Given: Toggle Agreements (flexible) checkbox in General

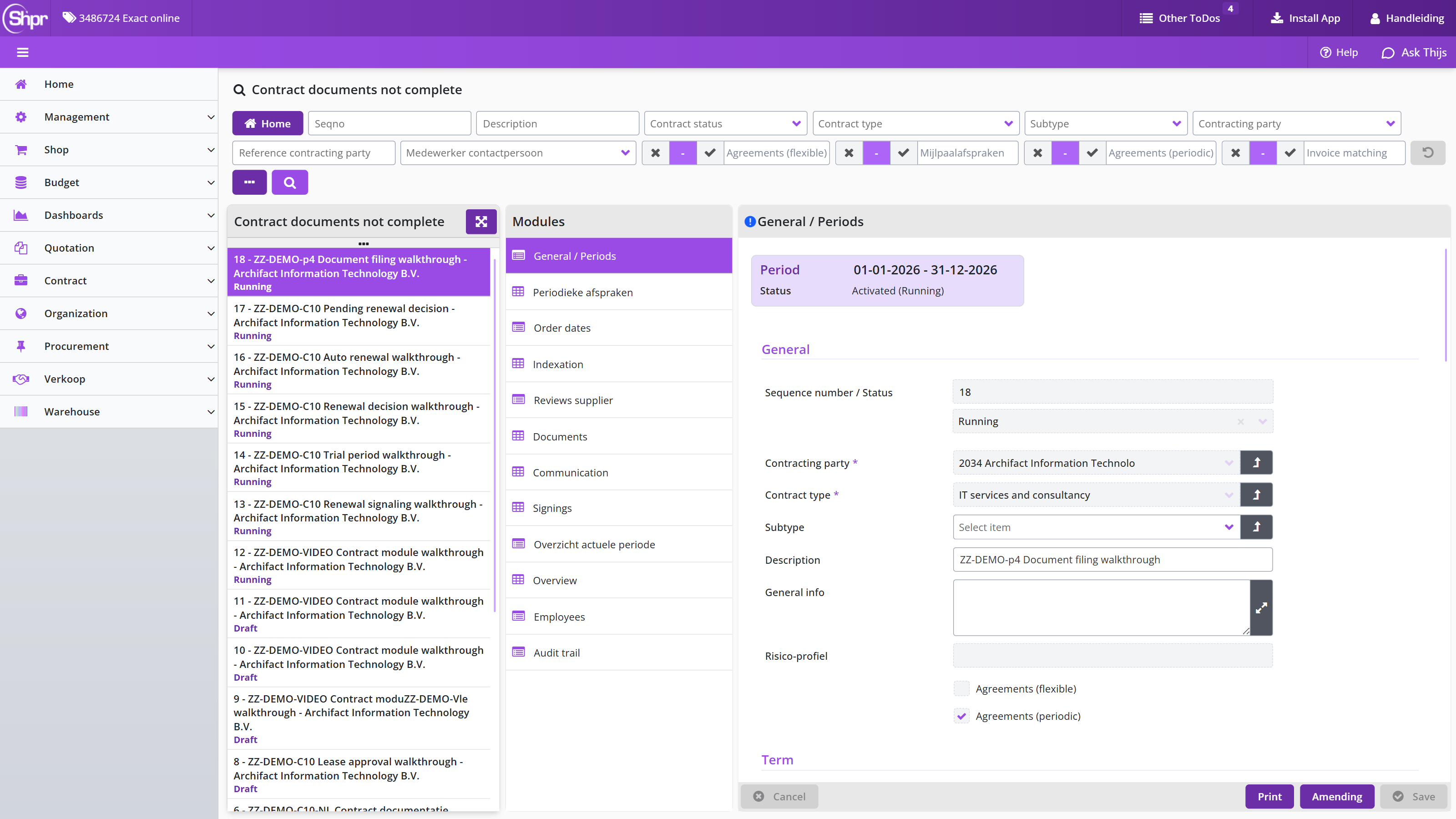Looking at the screenshot, I should click(961, 688).
